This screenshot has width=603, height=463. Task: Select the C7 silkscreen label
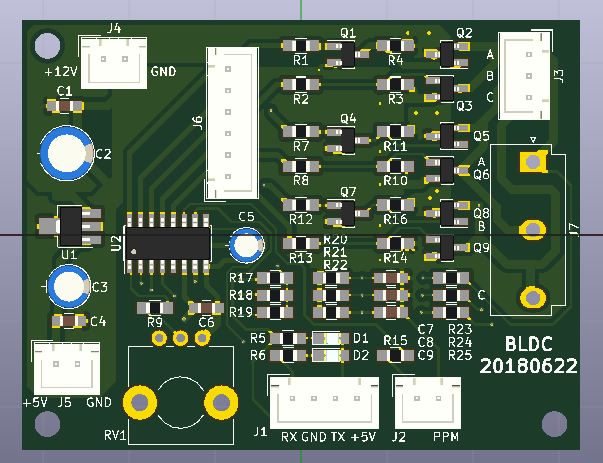pos(425,330)
